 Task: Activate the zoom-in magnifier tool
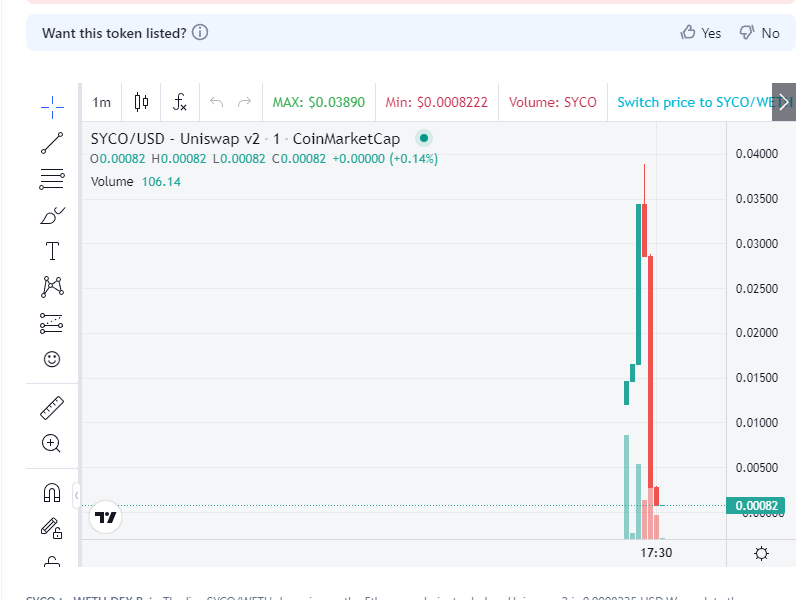click(x=51, y=443)
